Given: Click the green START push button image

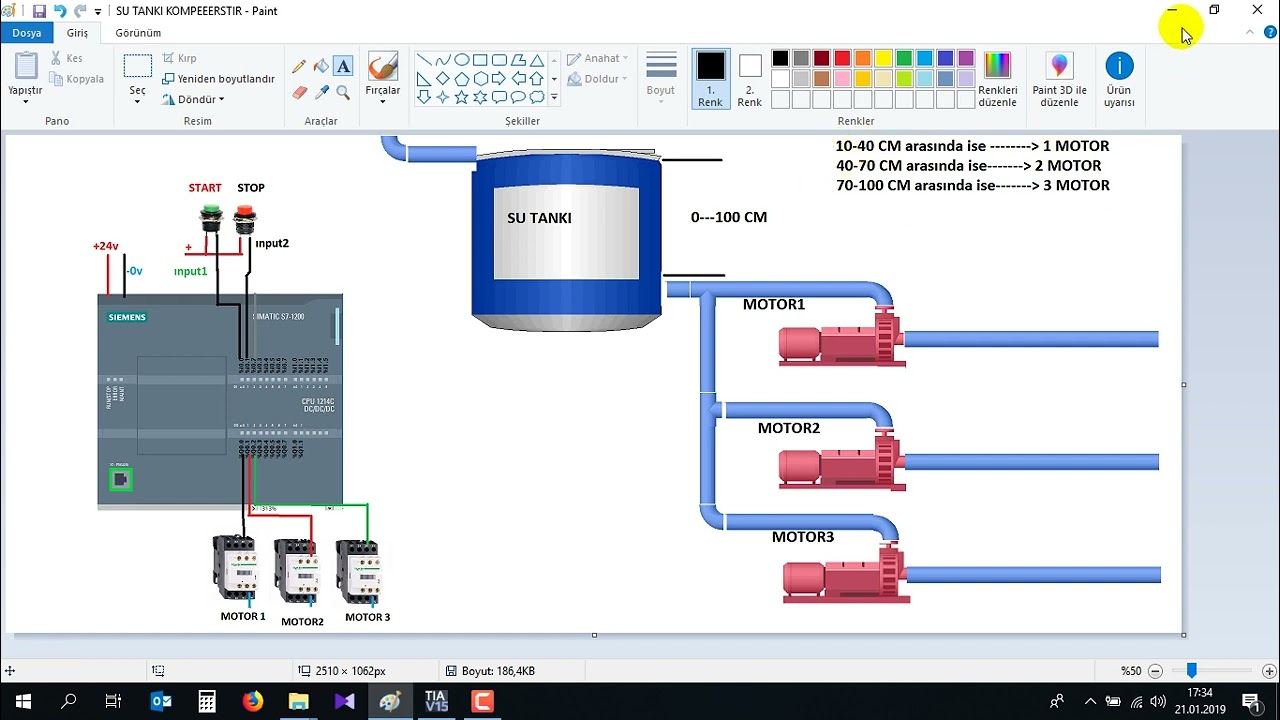Looking at the screenshot, I should [x=210, y=217].
